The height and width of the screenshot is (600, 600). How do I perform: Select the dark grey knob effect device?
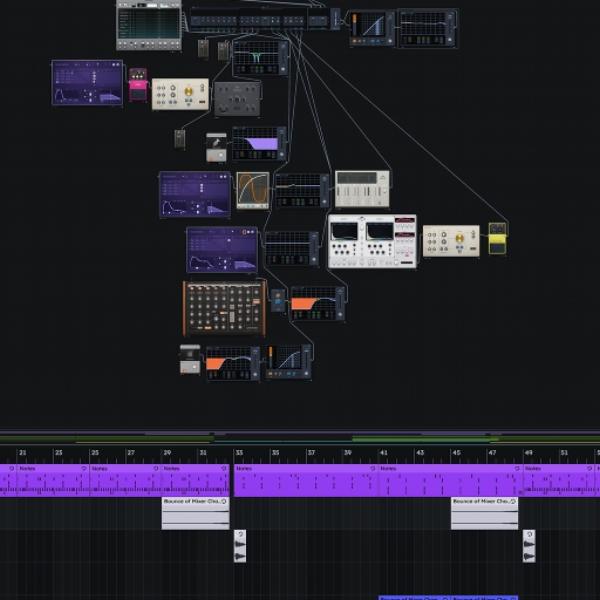[237, 99]
